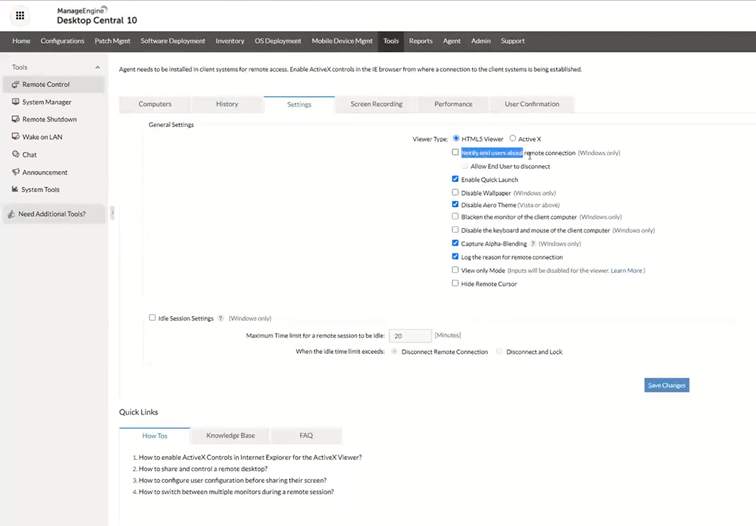This screenshot has height=526, width=756.
Task: Switch to the Computers tab
Action: point(155,104)
